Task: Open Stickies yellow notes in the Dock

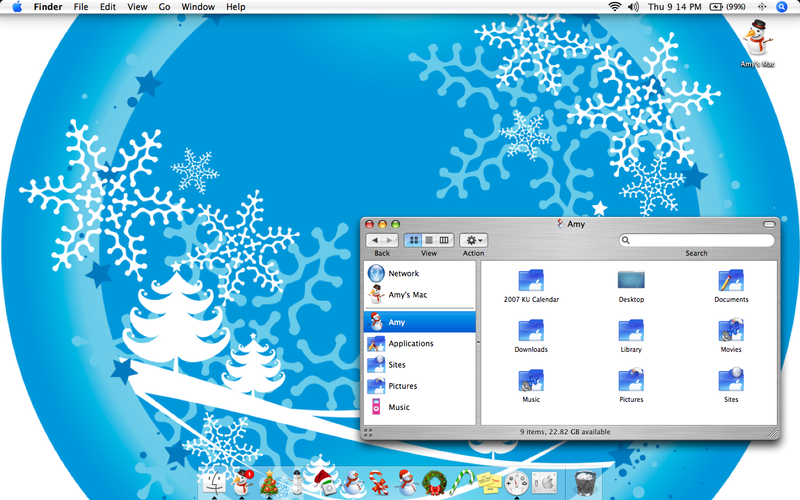Action: point(489,482)
